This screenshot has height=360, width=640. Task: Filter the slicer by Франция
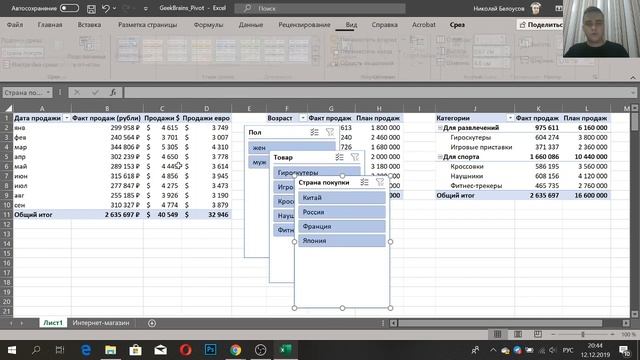click(x=342, y=226)
